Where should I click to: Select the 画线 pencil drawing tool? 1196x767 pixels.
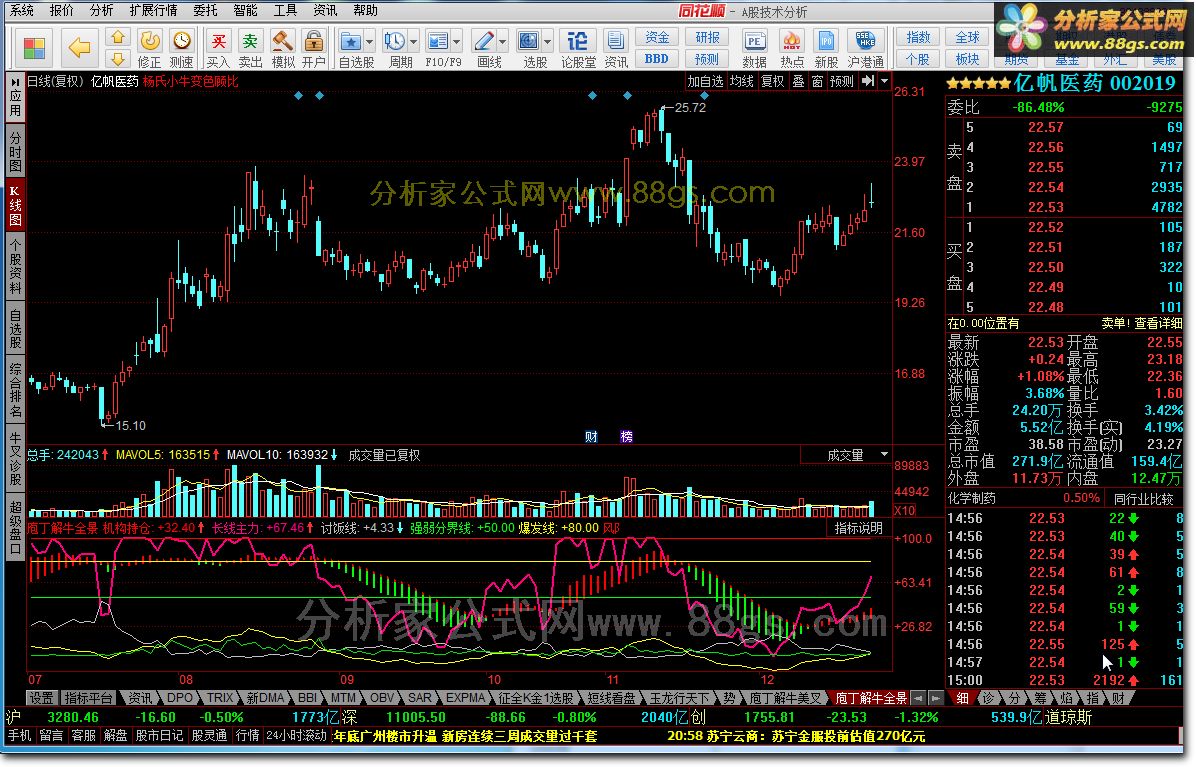click(x=484, y=40)
